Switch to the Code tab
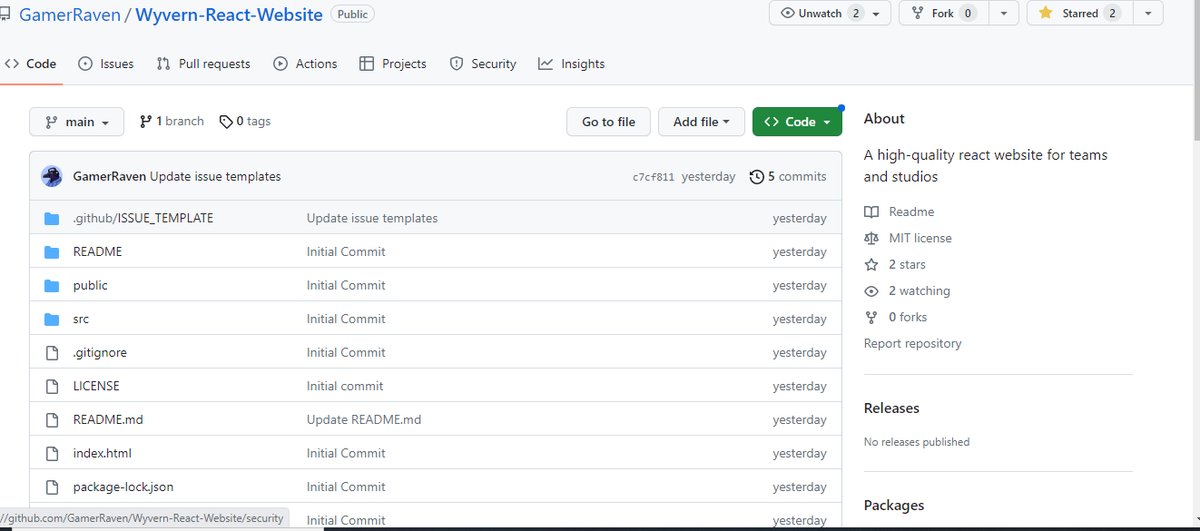The width and height of the screenshot is (1200, 531). [x=31, y=64]
